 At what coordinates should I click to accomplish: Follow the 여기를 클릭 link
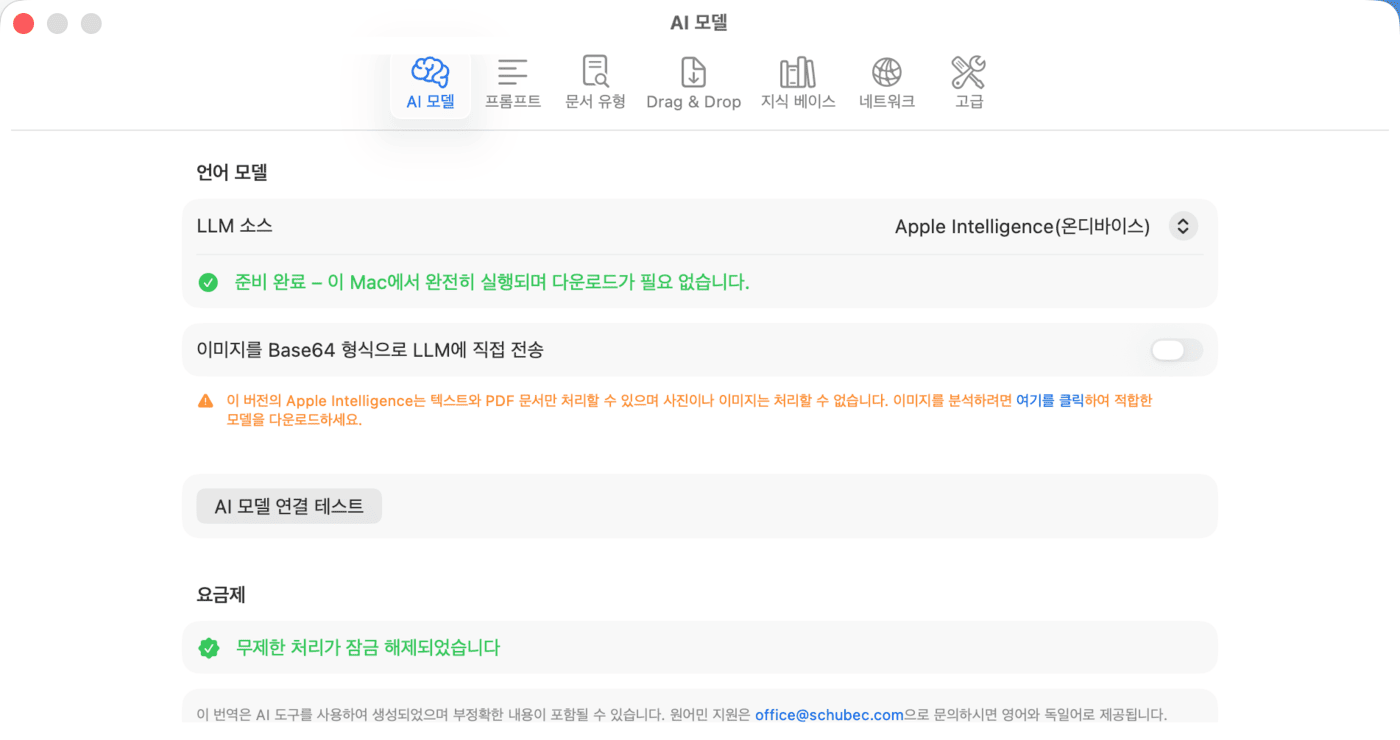tap(1050, 400)
